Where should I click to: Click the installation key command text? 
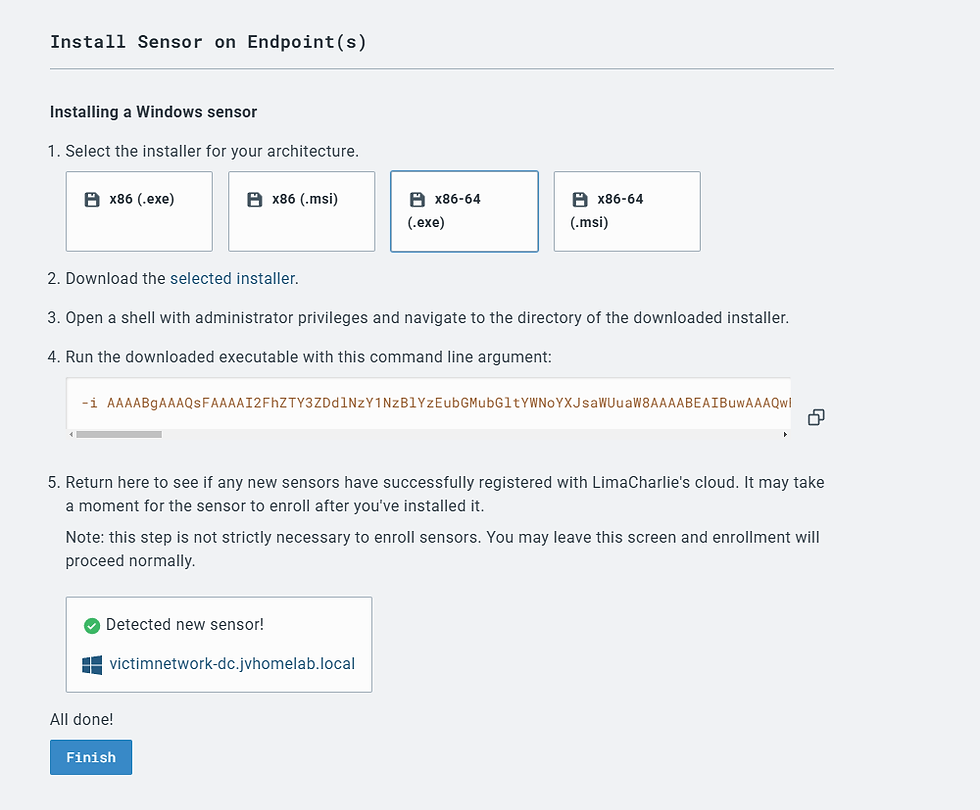tap(436, 402)
